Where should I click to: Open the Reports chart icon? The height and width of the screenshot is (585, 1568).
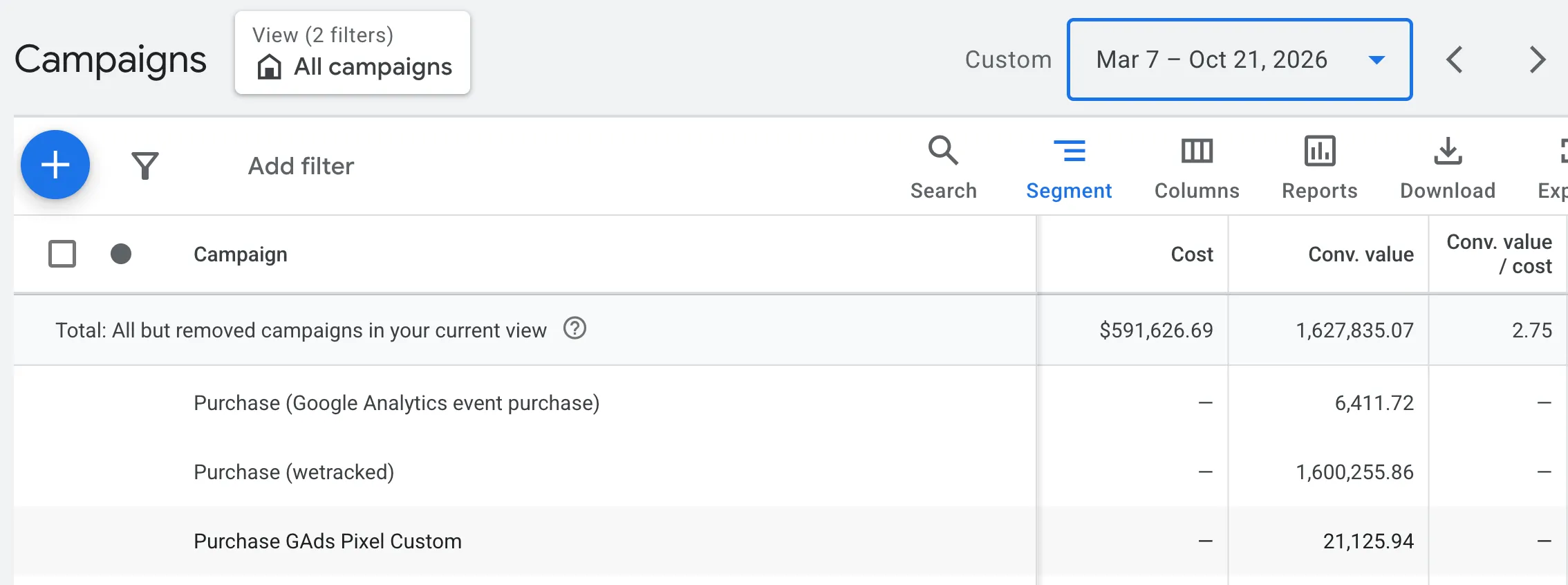click(x=1320, y=168)
